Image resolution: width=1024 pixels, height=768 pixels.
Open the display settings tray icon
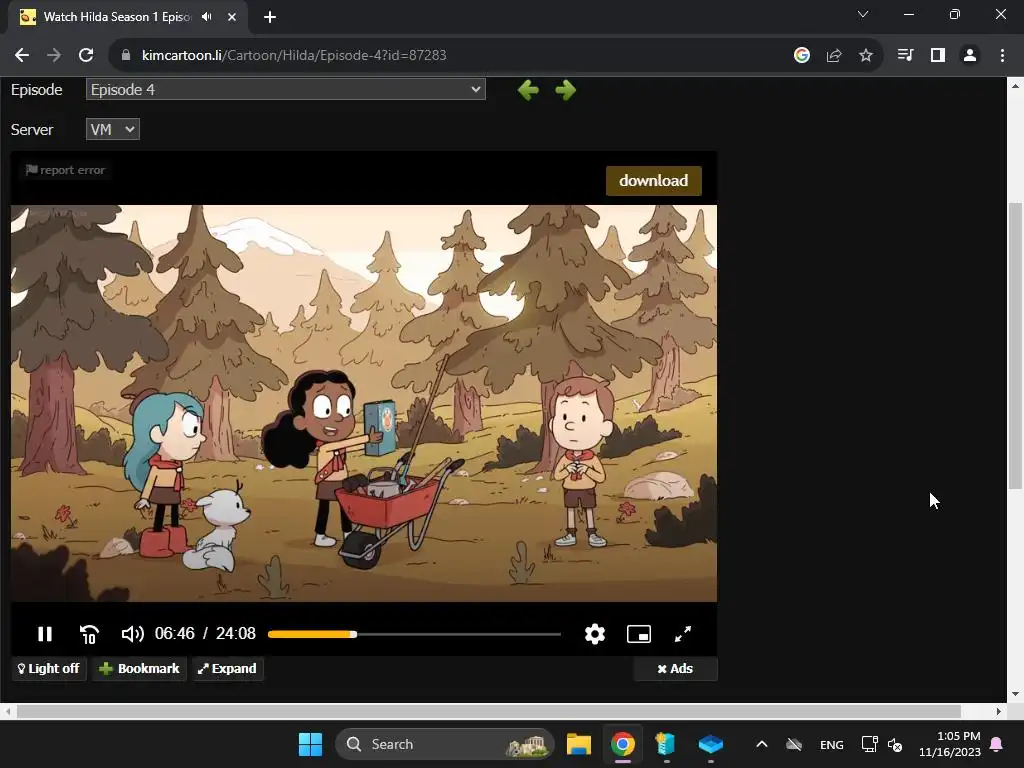869,744
